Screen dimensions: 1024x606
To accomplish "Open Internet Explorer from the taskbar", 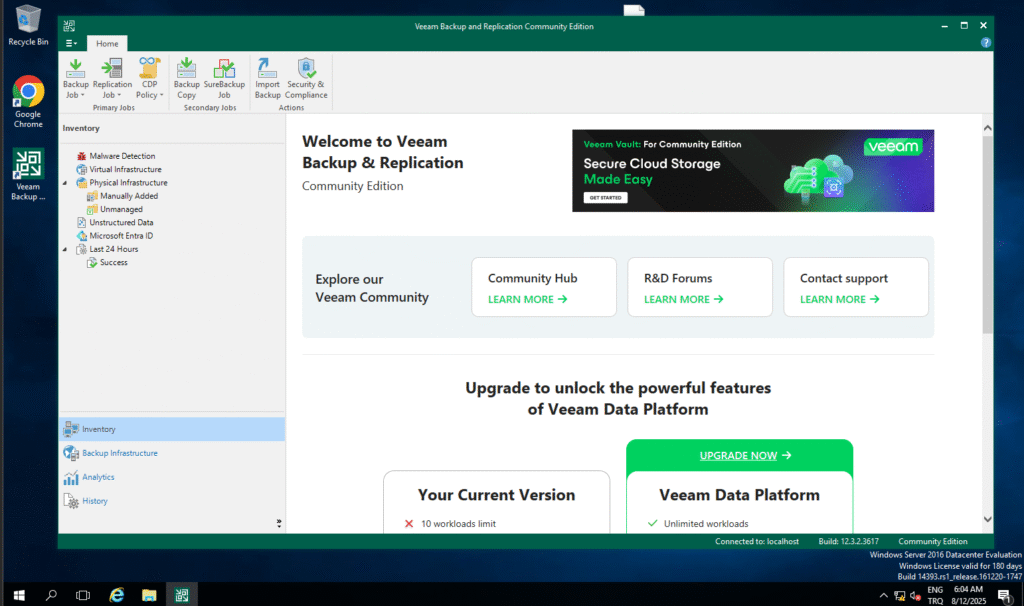I will (x=116, y=595).
